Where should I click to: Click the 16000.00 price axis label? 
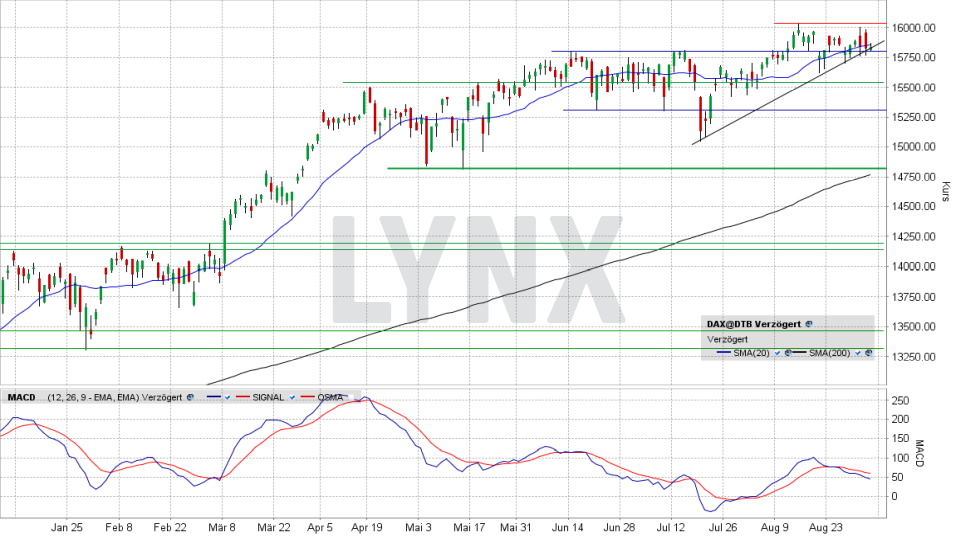913,28
